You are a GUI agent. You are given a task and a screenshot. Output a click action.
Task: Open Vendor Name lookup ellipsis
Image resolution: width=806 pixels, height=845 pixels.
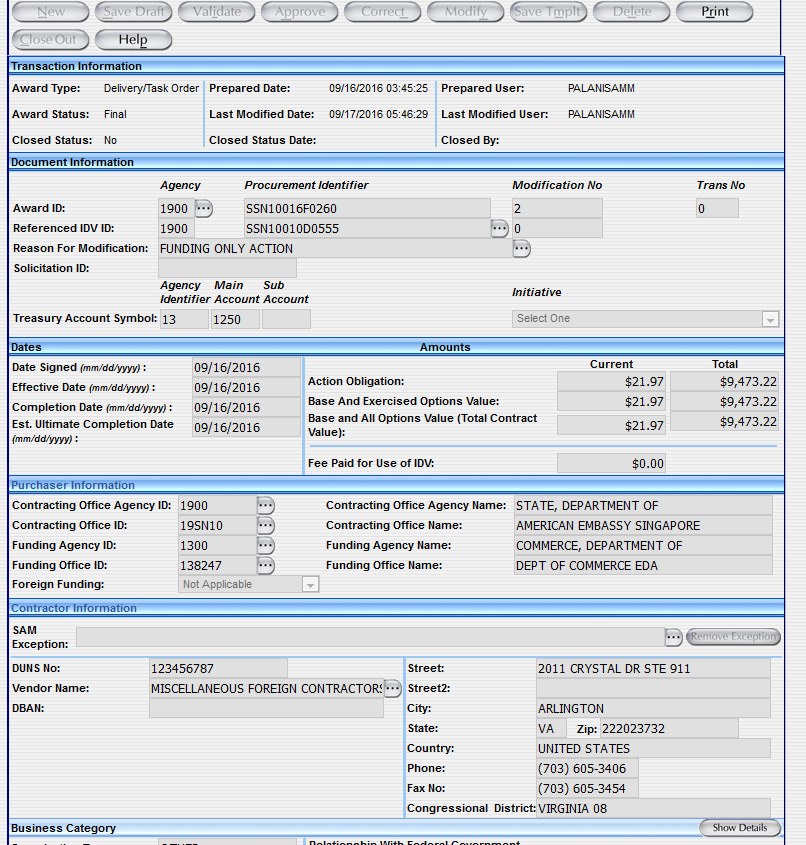pos(393,688)
